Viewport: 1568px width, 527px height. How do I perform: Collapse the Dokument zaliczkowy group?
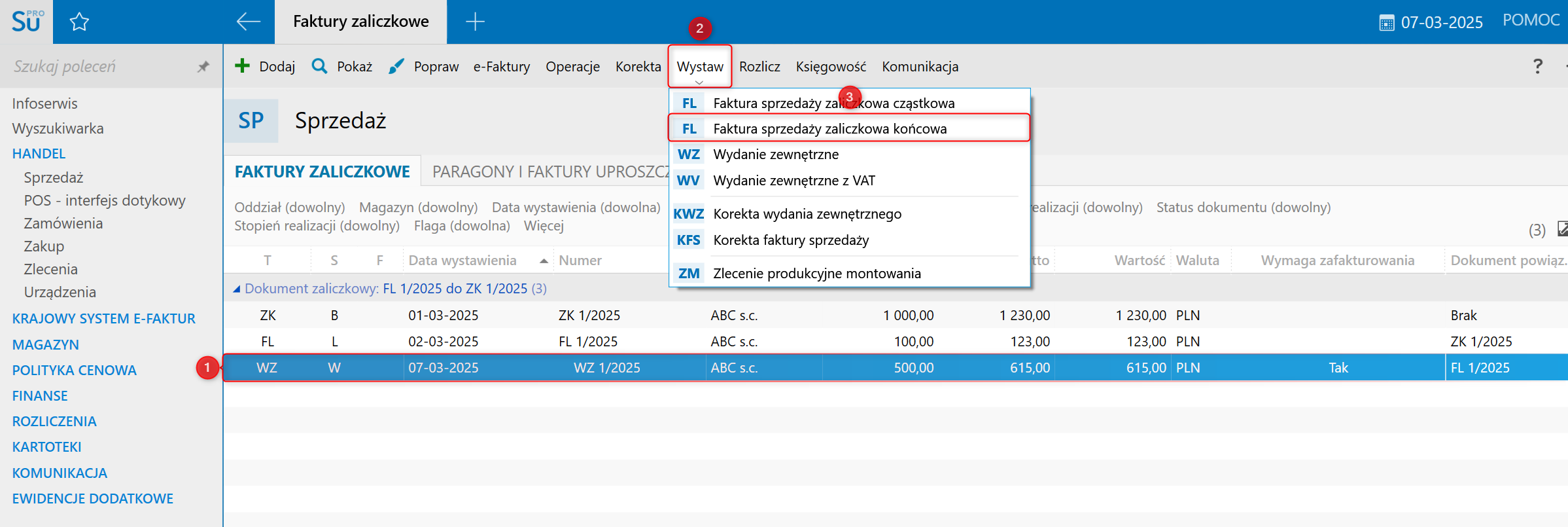(237, 289)
